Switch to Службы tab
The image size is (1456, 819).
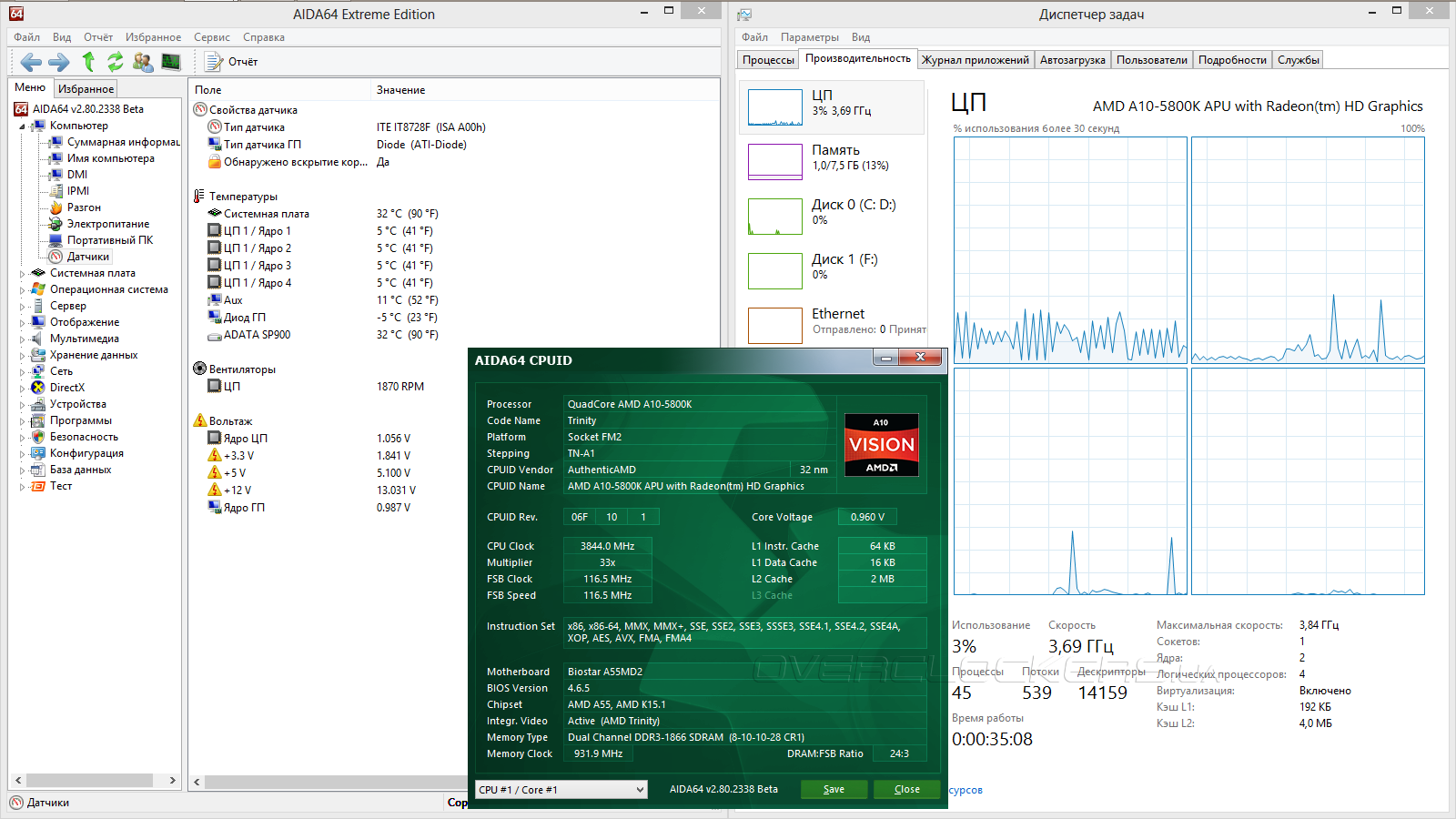[1299, 60]
